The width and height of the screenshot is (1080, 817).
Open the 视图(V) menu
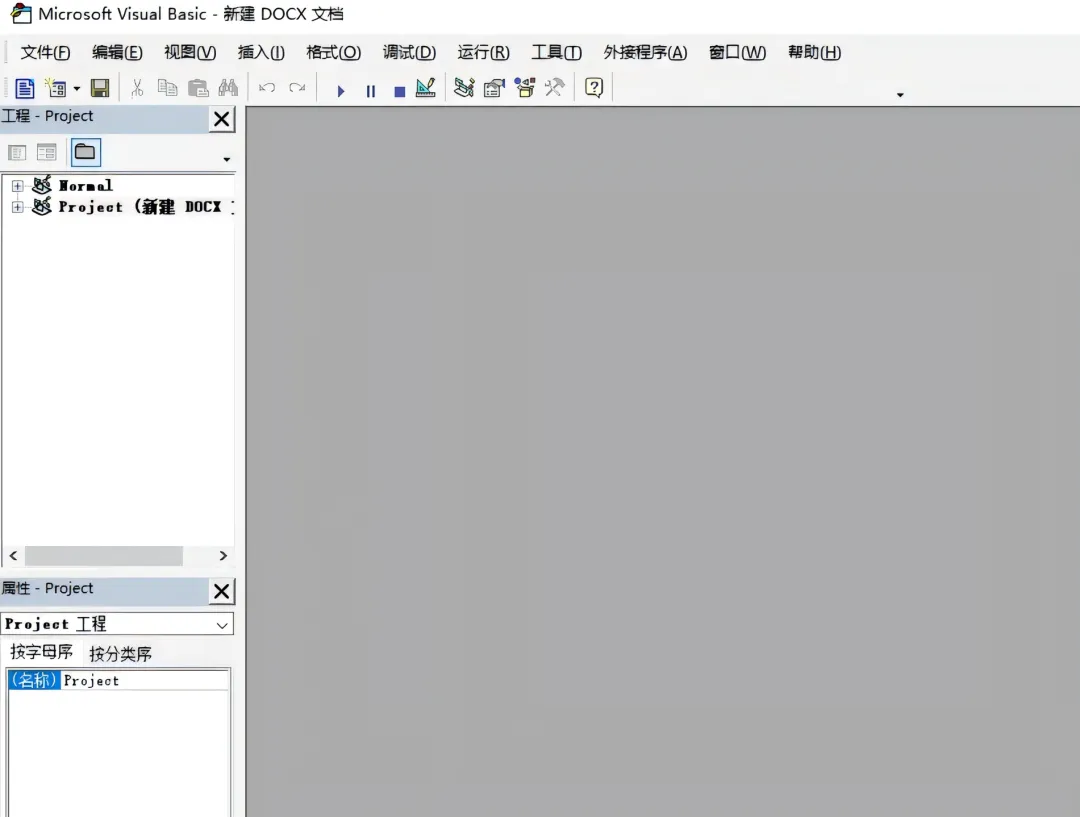point(190,52)
